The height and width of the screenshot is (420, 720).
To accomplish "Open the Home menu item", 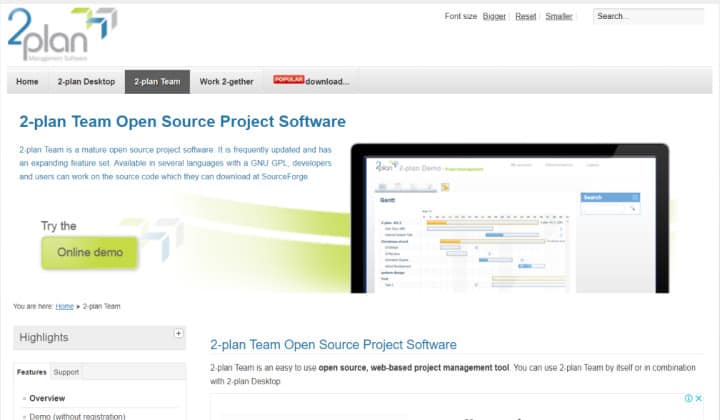I will click(x=27, y=82).
